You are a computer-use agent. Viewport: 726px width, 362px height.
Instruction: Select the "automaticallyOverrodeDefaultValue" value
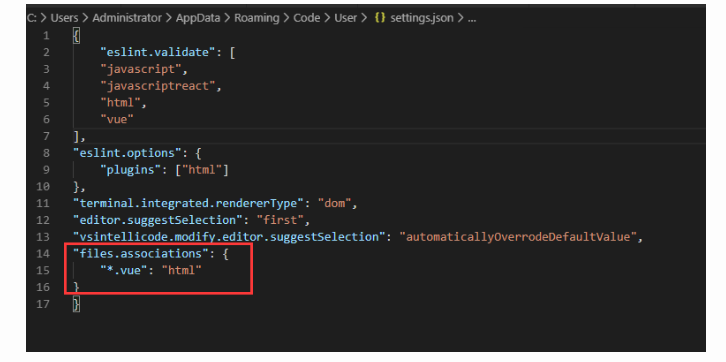[x=518, y=237]
